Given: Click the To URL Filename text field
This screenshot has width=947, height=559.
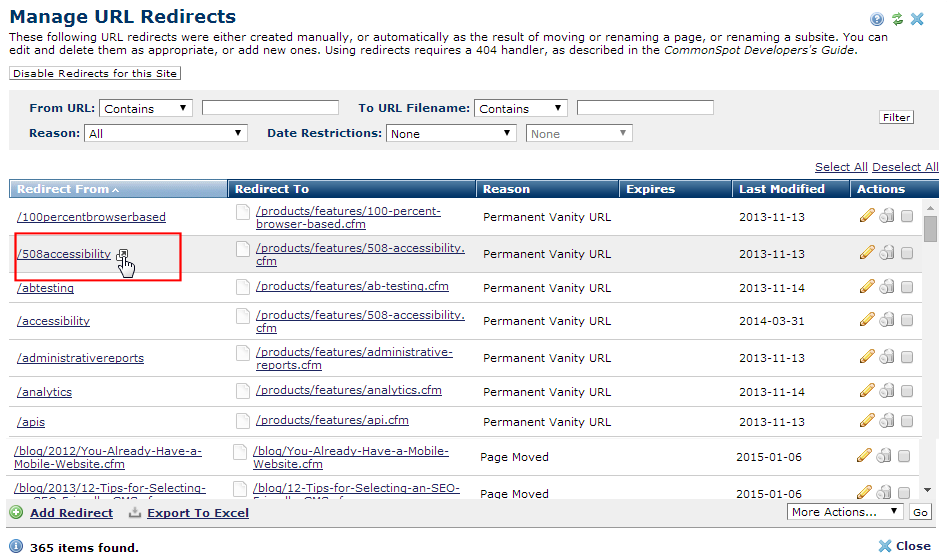Looking at the screenshot, I should [645, 108].
